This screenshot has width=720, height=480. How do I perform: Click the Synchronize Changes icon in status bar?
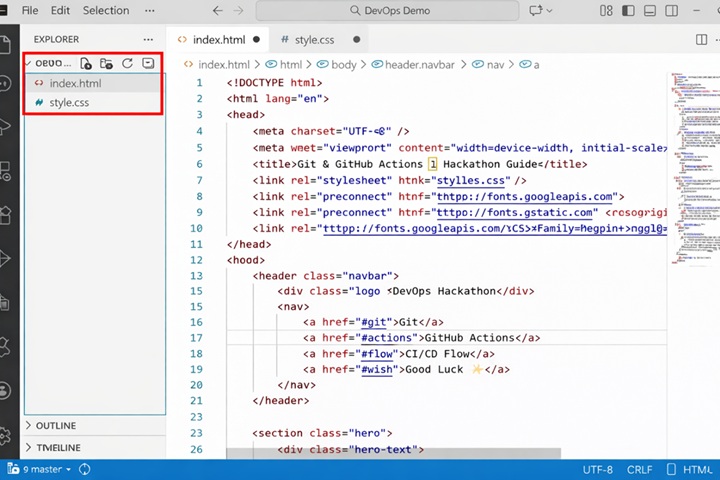(84, 469)
